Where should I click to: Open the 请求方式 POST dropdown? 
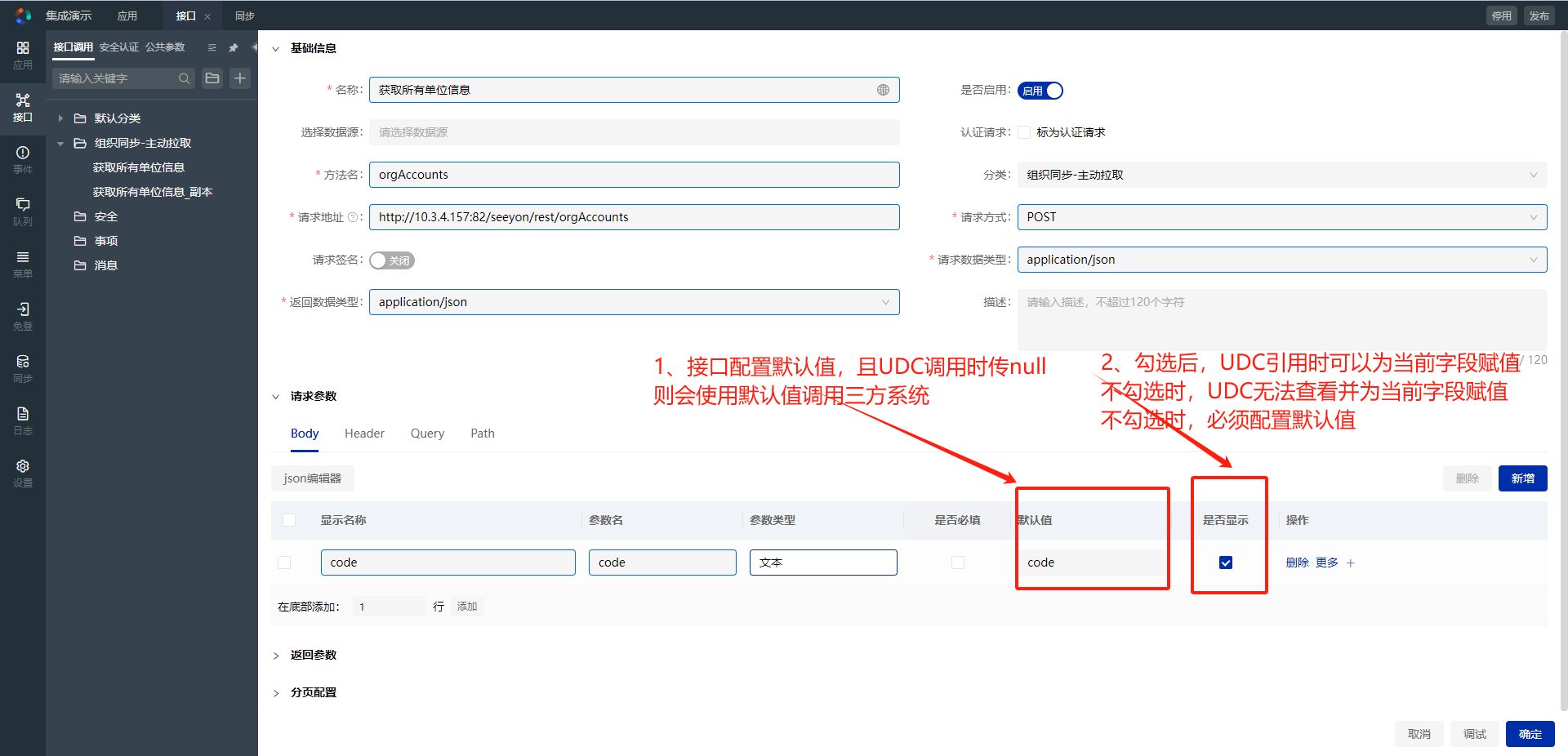[1282, 217]
